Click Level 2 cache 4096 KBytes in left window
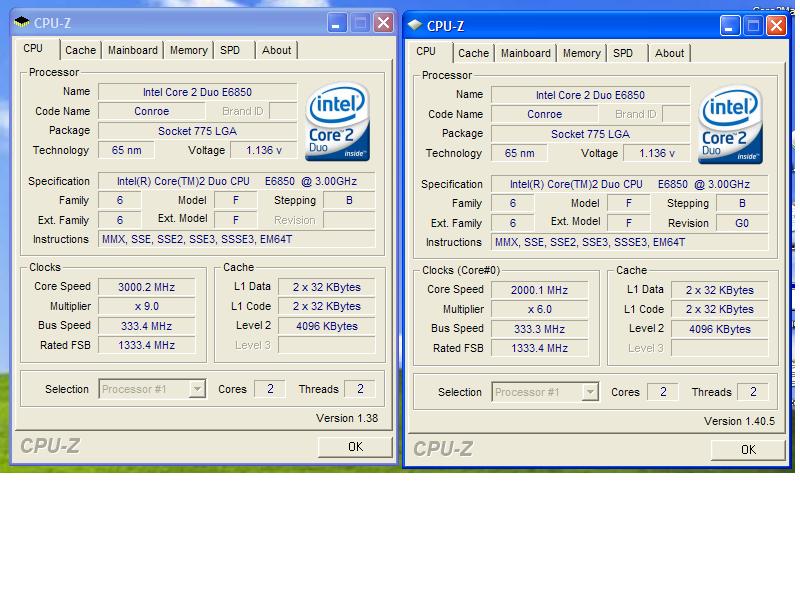 click(327, 326)
